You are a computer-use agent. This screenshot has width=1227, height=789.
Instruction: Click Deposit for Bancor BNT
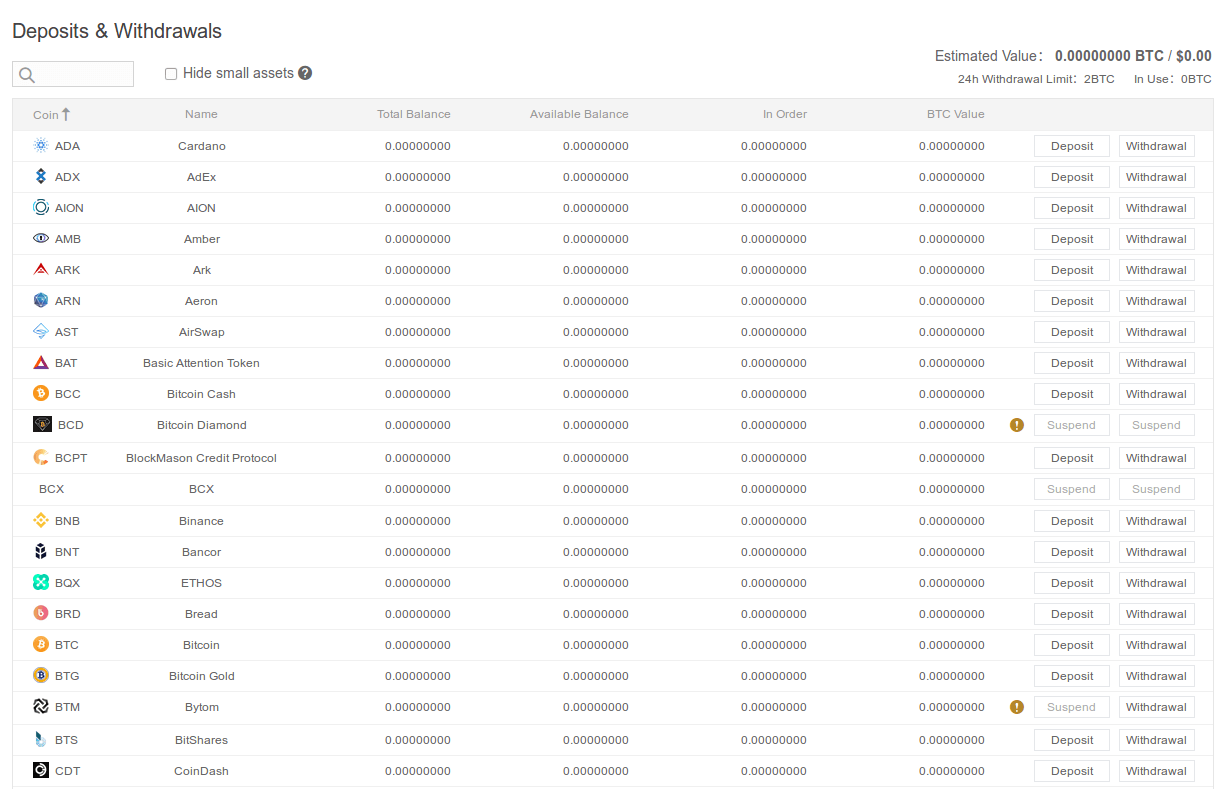pyautogui.click(x=1072, y=552)
